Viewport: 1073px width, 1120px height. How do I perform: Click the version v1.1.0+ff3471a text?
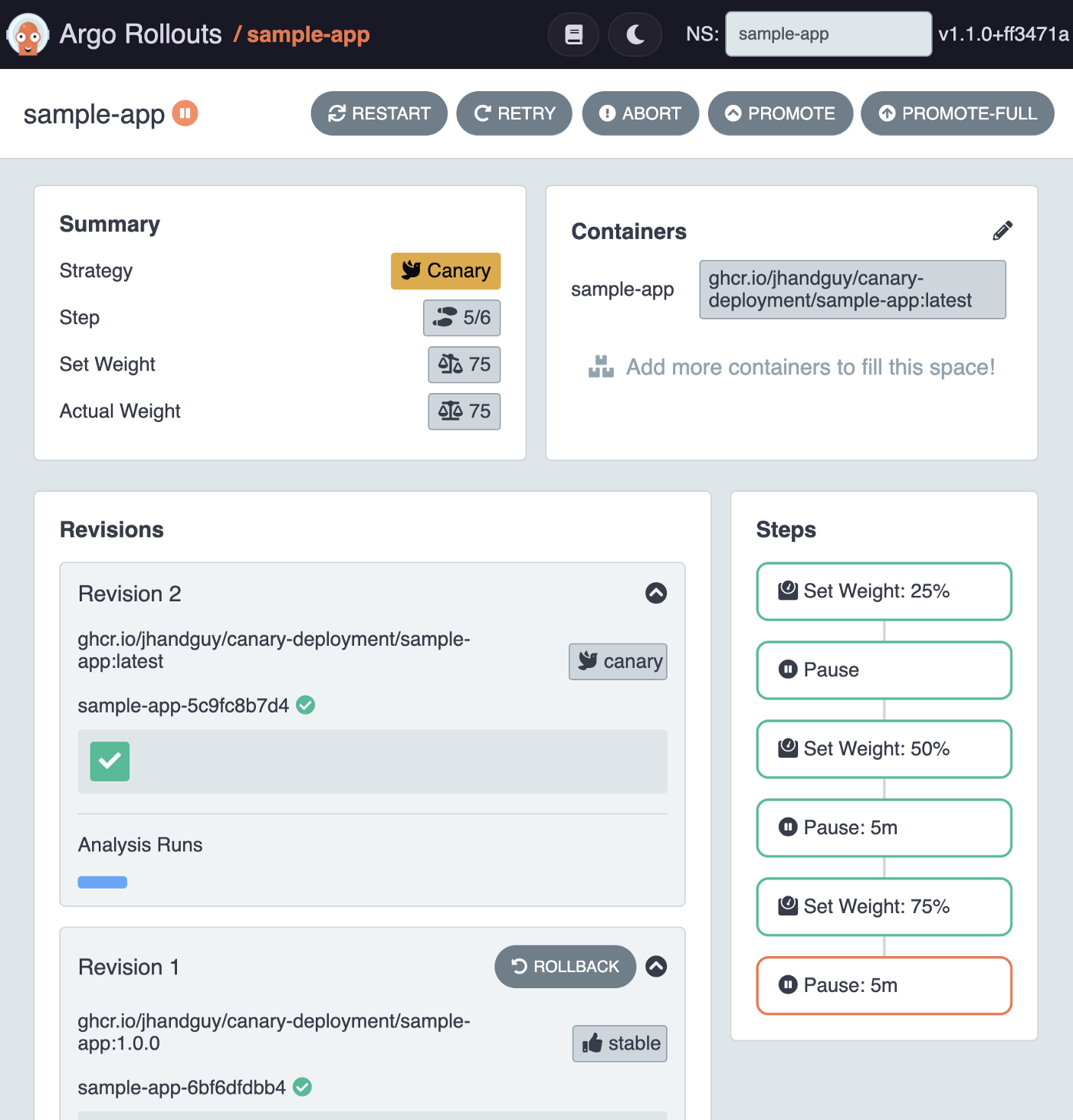[1003, 34]
